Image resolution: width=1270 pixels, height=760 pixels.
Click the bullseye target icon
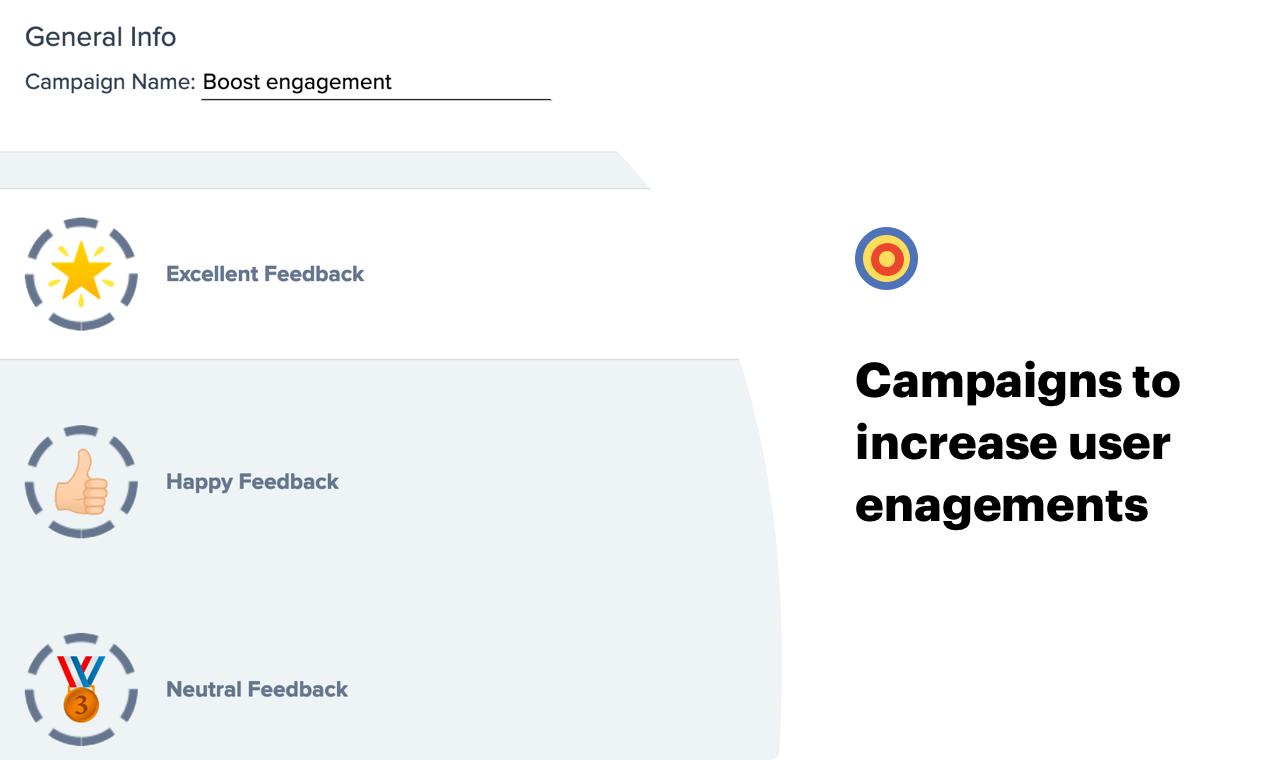[886, 259]
